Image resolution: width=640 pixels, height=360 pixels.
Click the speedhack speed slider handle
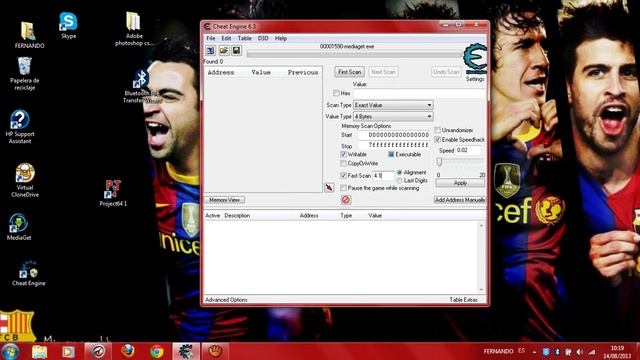click(439, 162)
